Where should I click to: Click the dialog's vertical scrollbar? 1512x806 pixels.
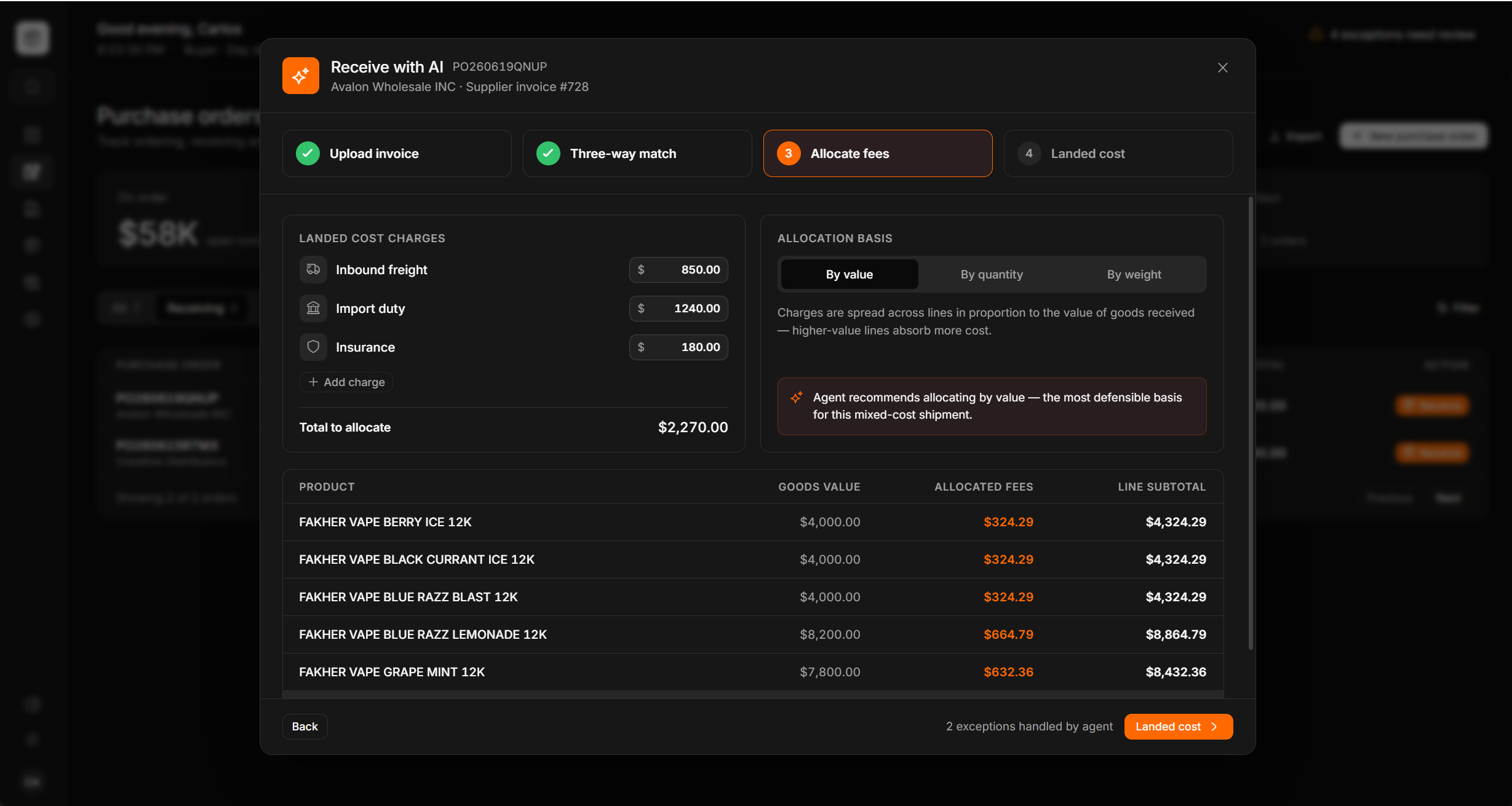pos(1251,423)
